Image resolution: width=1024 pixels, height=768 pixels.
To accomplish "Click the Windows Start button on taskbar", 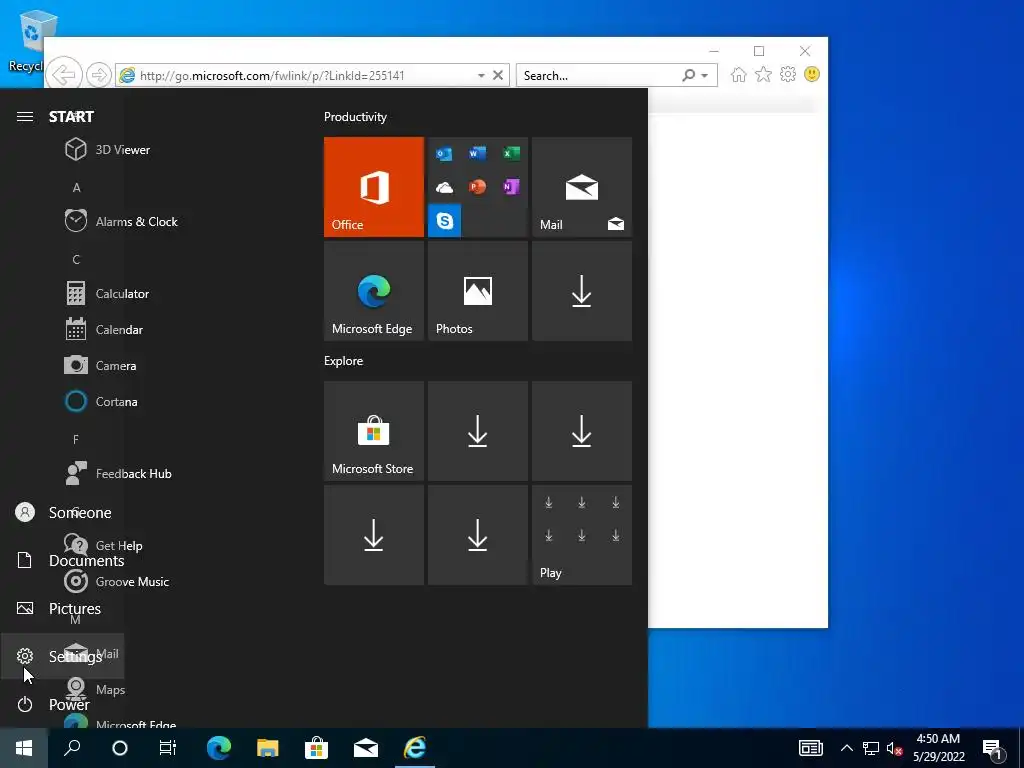I will tap(24, 748).
